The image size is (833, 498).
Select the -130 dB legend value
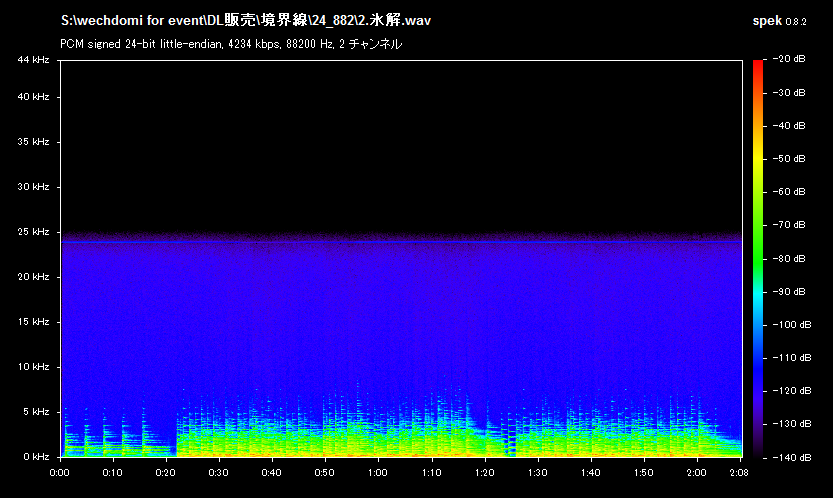point(792,424)
